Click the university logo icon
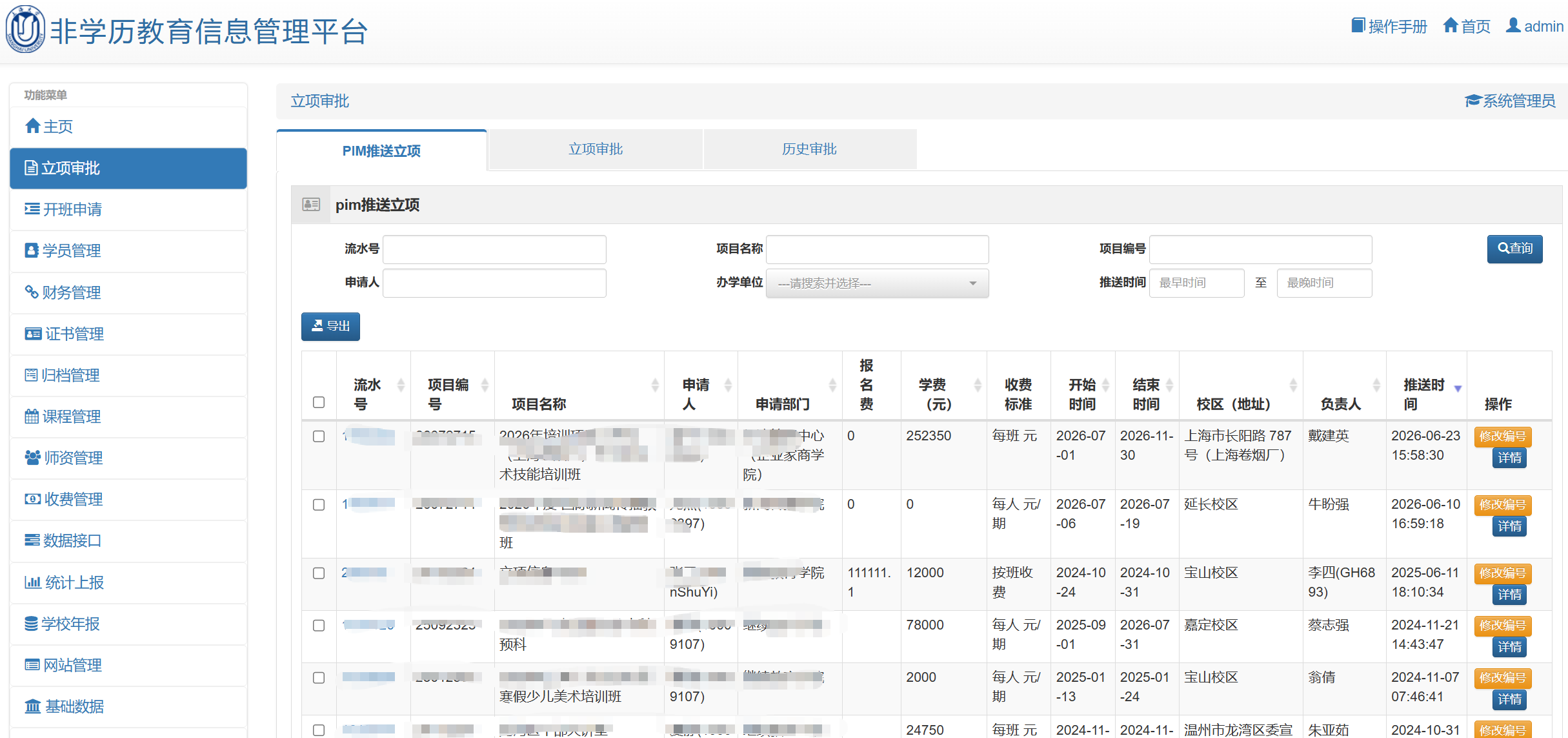This screenshot has height=738, width=1568. coord(25,29)
